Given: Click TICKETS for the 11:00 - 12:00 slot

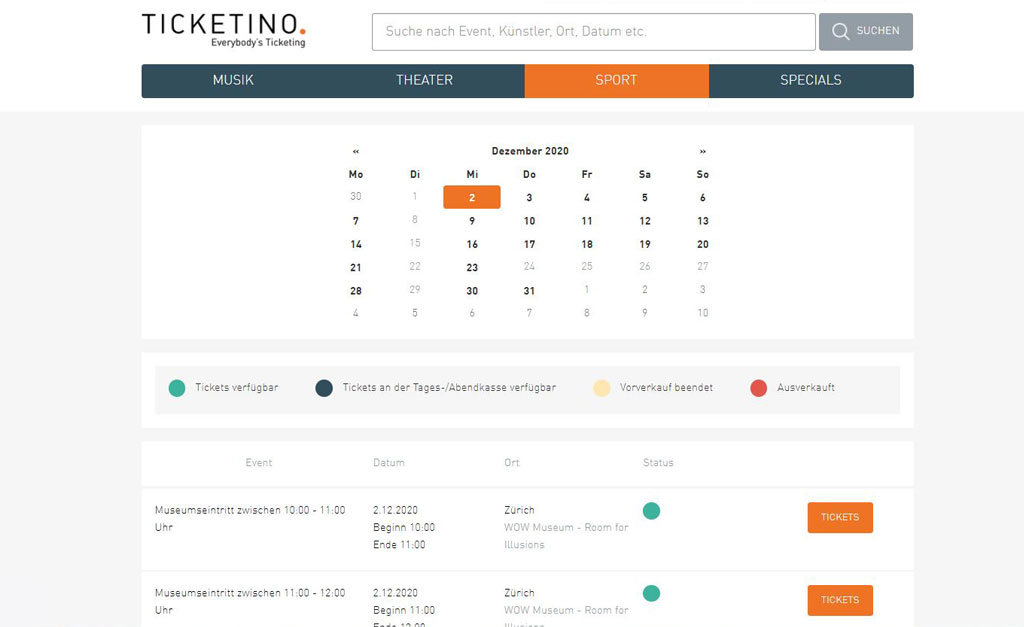Looking at the screenshot, I should [x=839, y=600].
